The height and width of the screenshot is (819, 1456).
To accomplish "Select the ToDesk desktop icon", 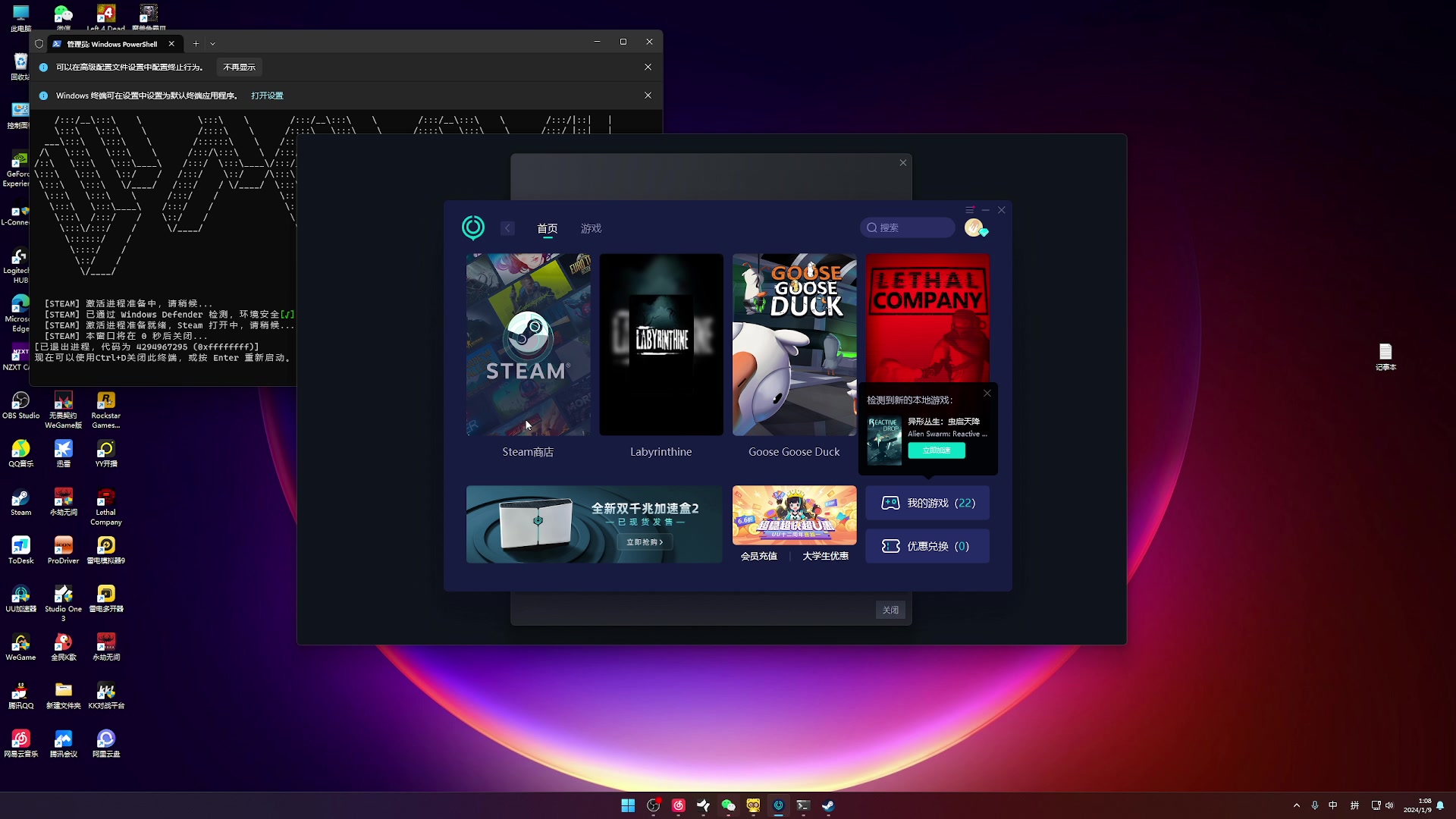I will (20, 551).
